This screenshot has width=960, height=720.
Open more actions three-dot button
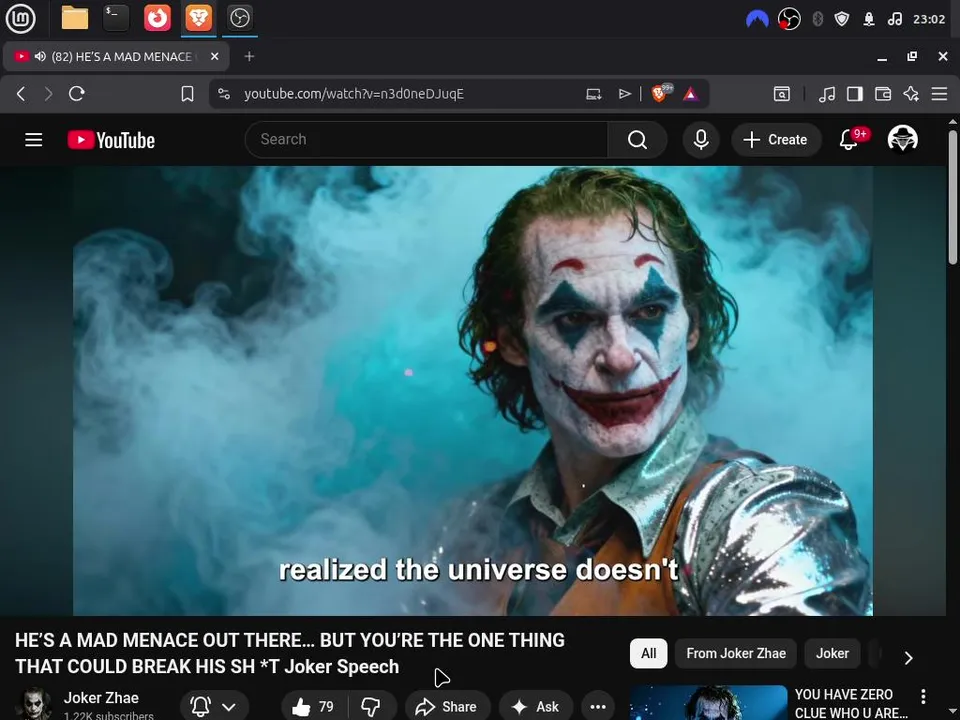(x=598, y=707)
